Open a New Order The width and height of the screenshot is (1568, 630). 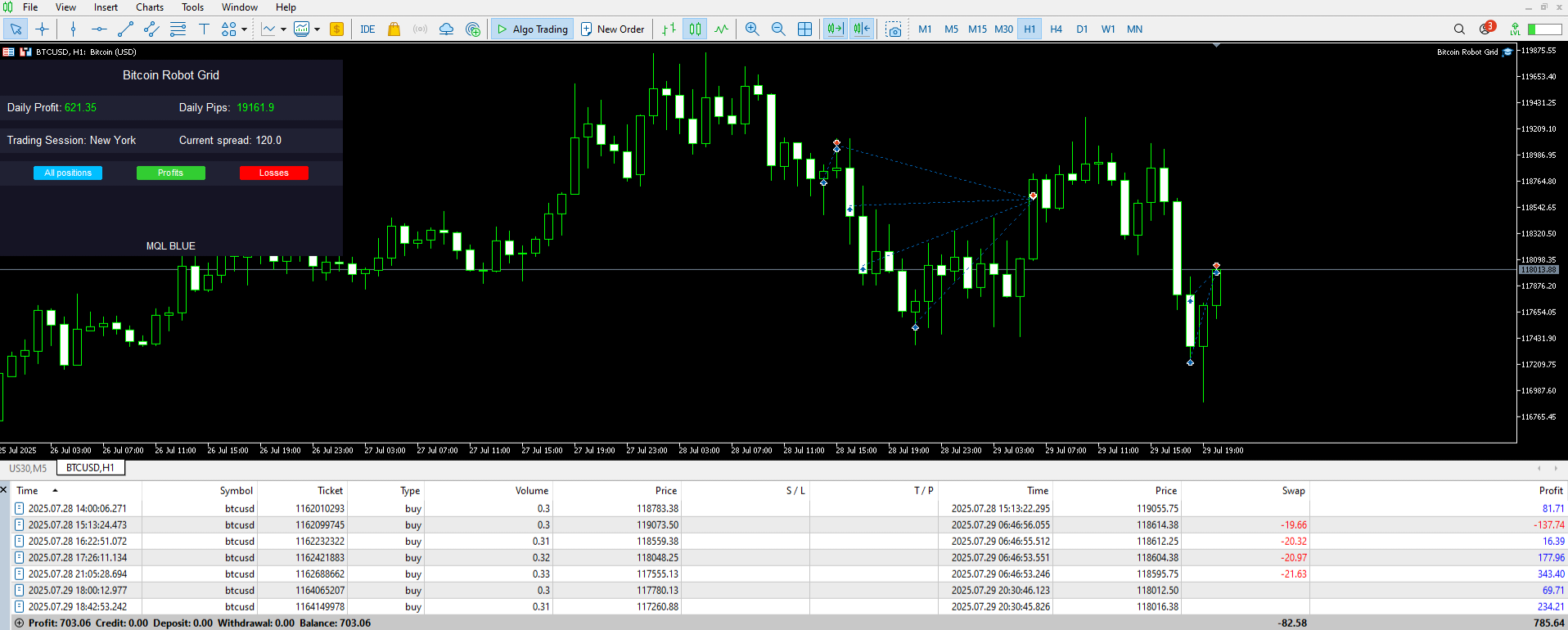(612, 29)
